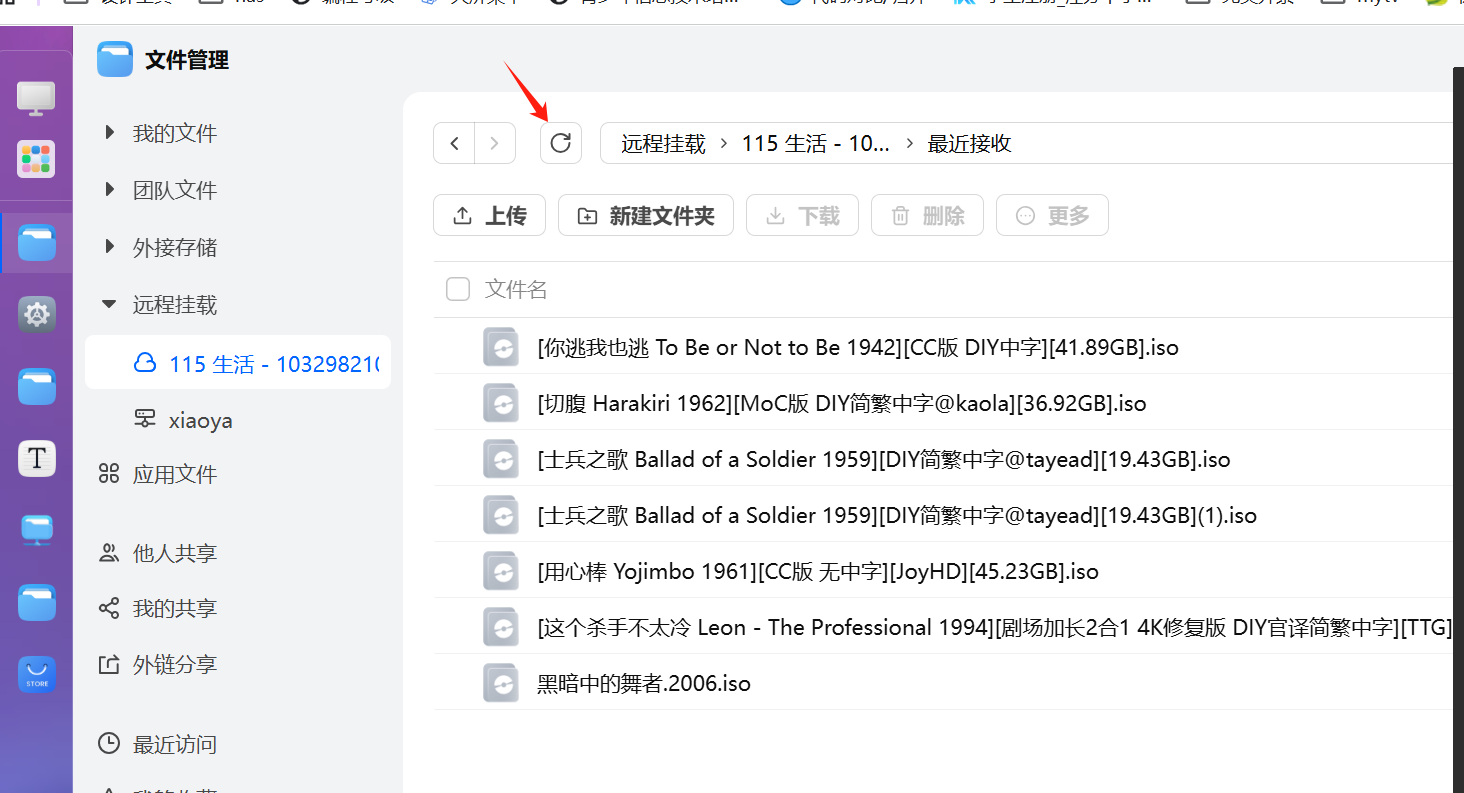Open the 团队文件 label in sidebar
Viewport: 1464px width, 793px height.
[175, 190]
